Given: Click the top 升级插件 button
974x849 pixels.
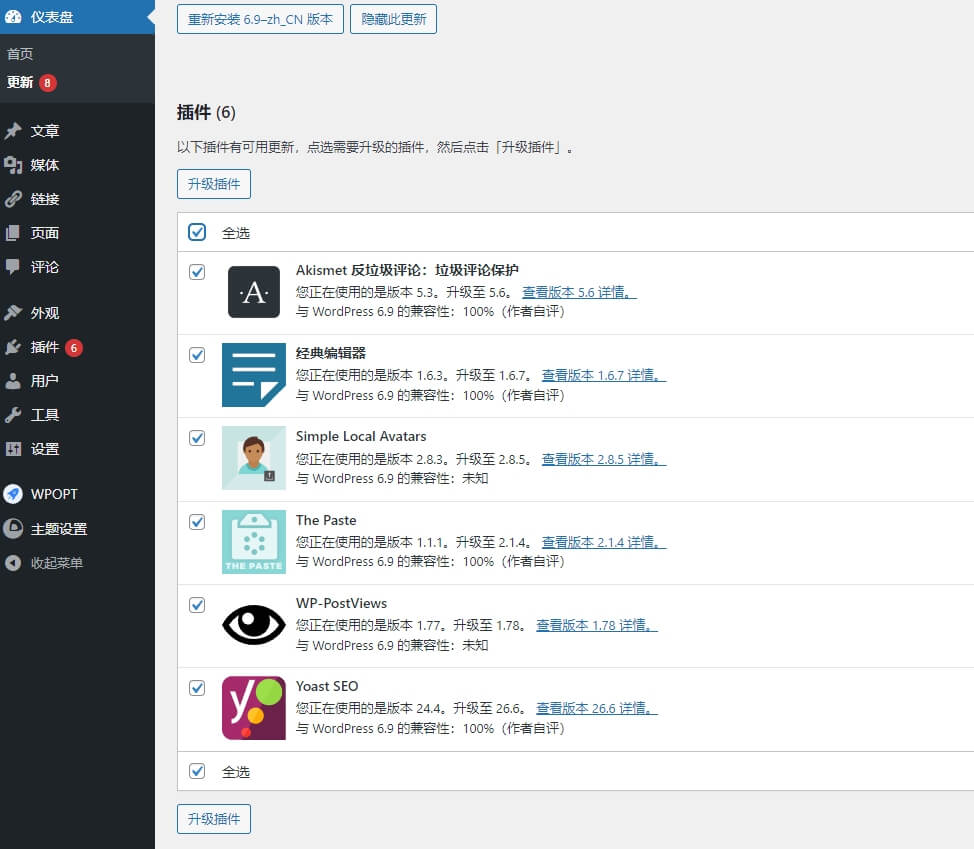Looking at the screenshot, I should click(214, 184).
